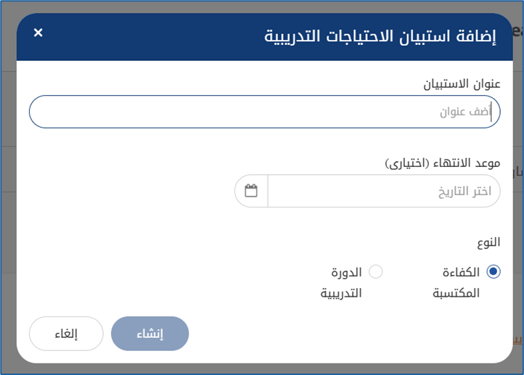Click the النوع section label

coord(489,242)
